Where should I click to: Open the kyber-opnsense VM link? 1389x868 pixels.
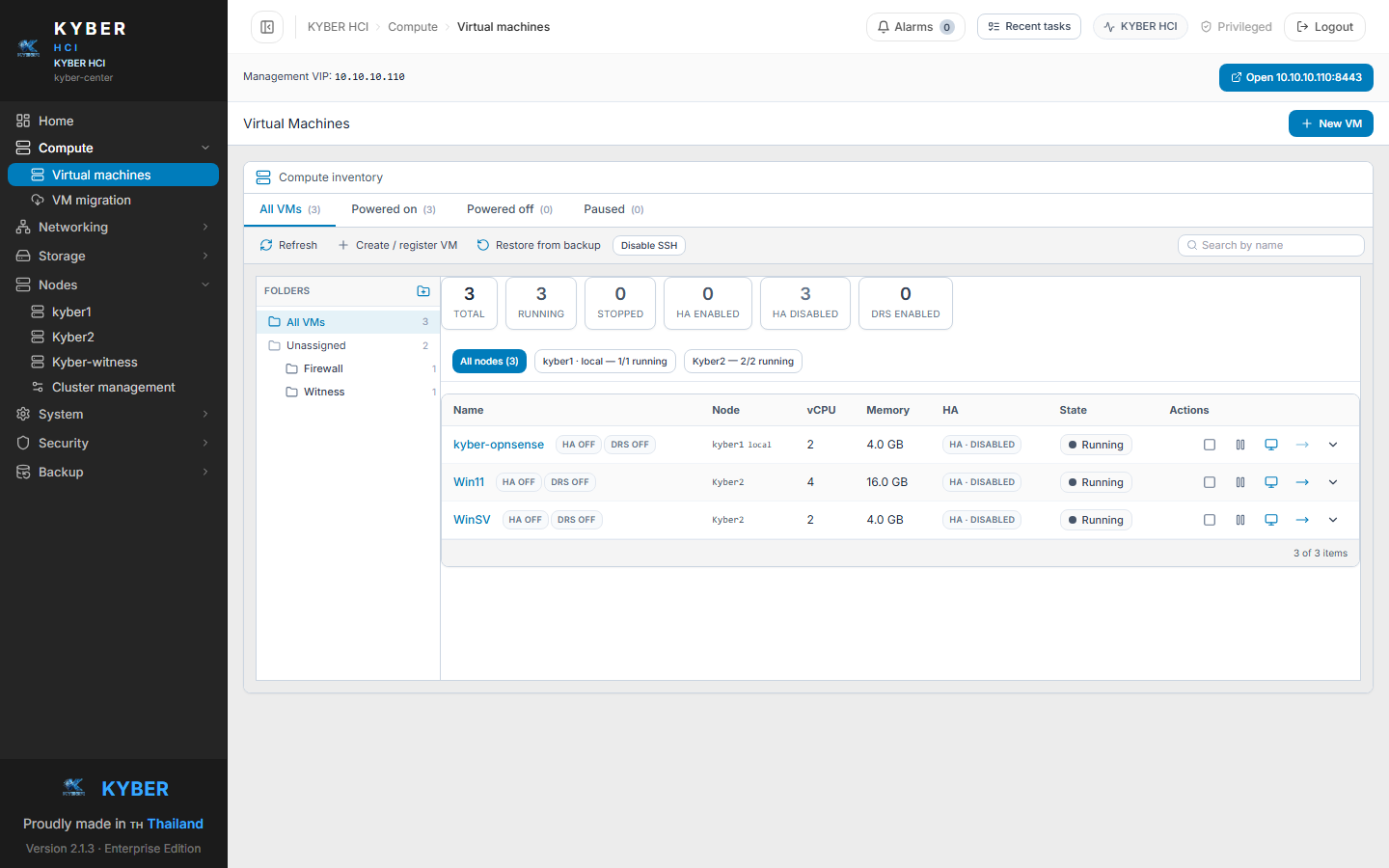(499, 445)
